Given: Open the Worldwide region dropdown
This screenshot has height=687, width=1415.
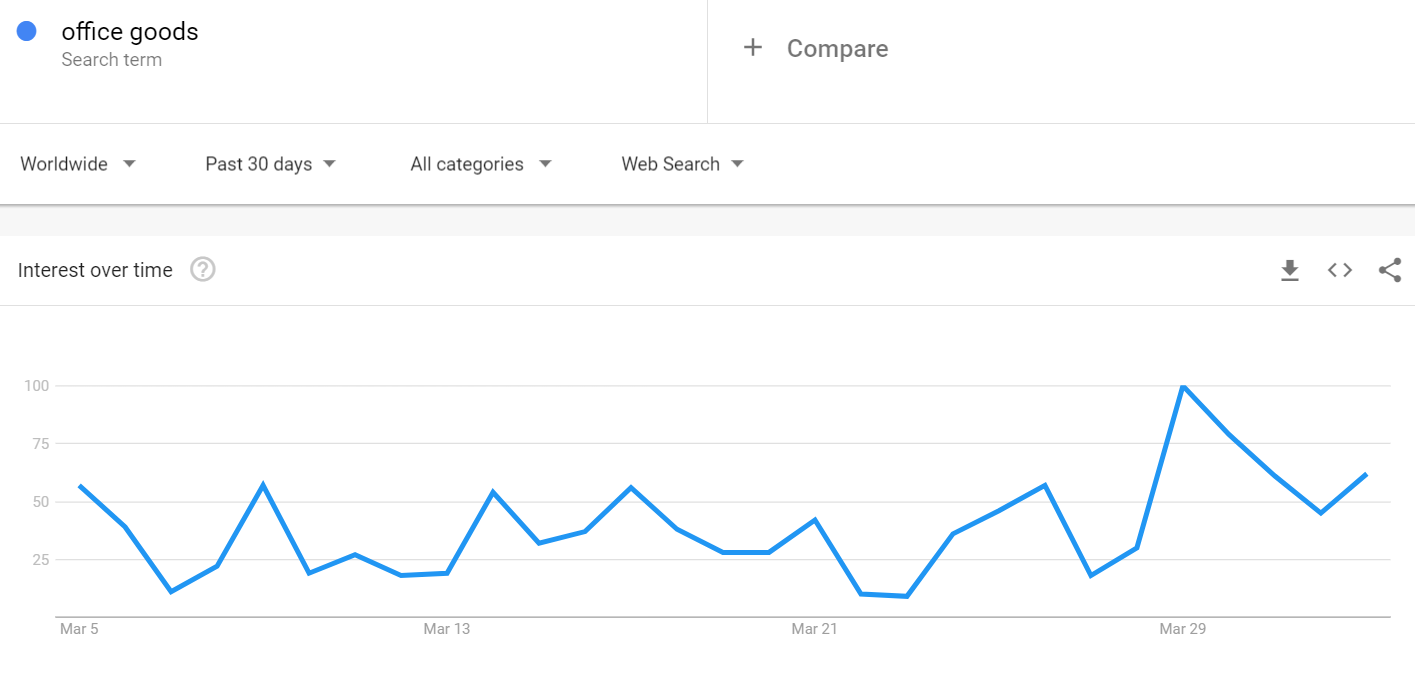Looking at the screenshot, I should click(x=78, y=164).
